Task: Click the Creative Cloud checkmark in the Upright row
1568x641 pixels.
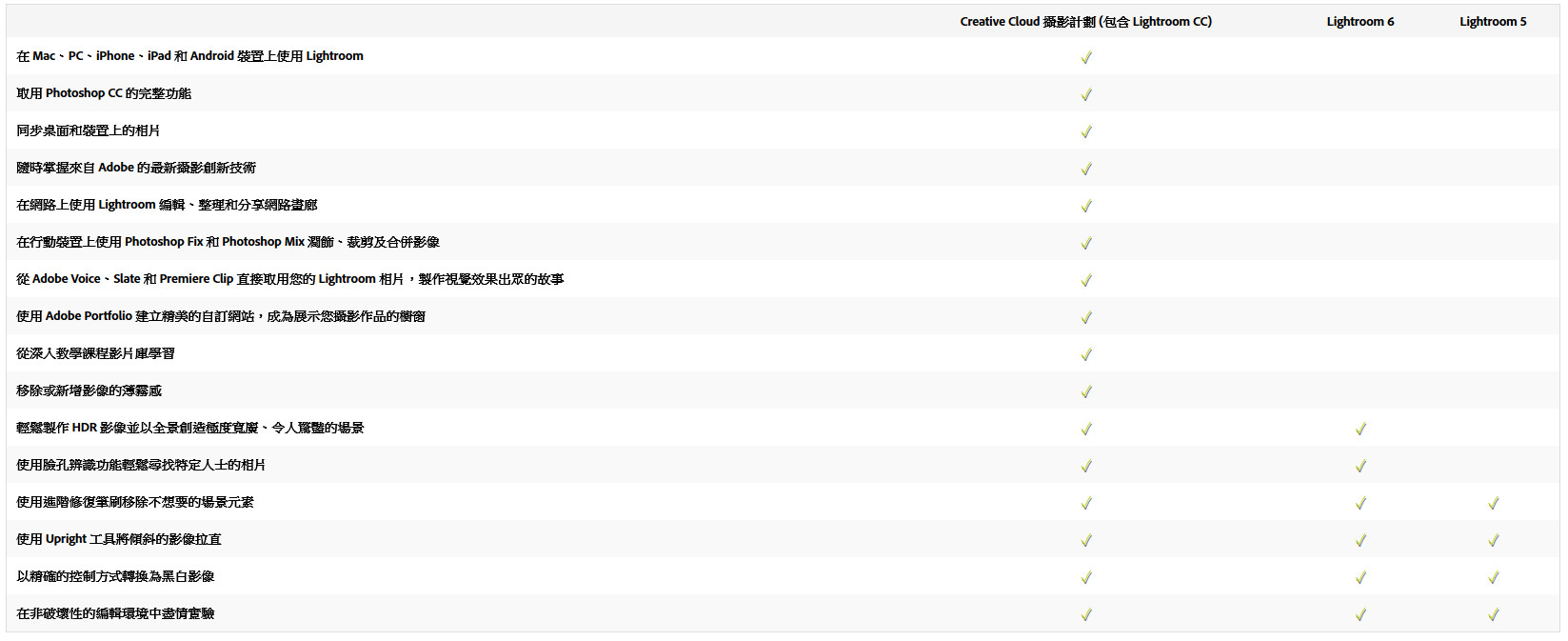Action: pos(1086,540)
